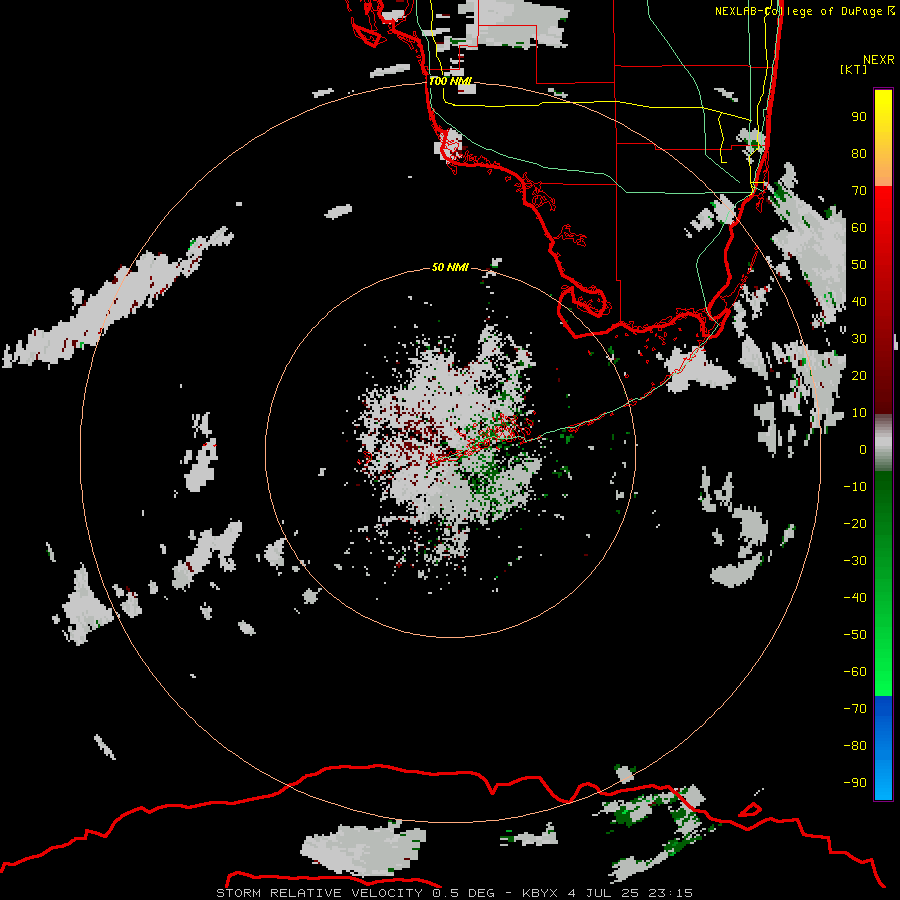This screenshot has height=900, width=900.
Task: Click the Storm Relative Velocity caption at bottom
Action: click(x=454, y=893)
